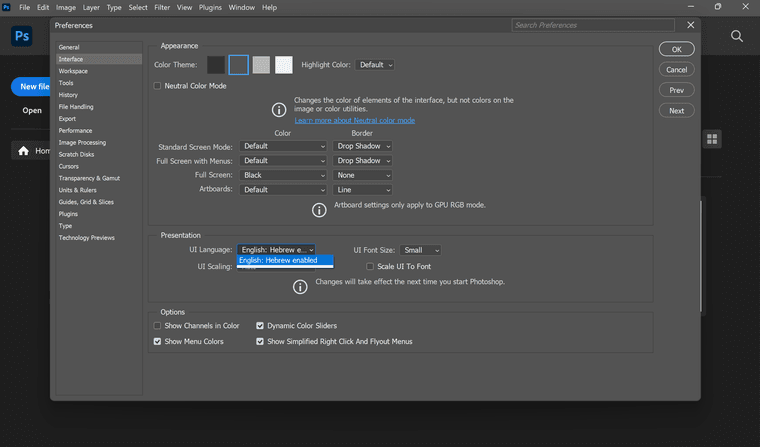Image resolution: width=760 pixels, height=447 pixels.
Task: Click the Cancel button
Action: [677, 69]
